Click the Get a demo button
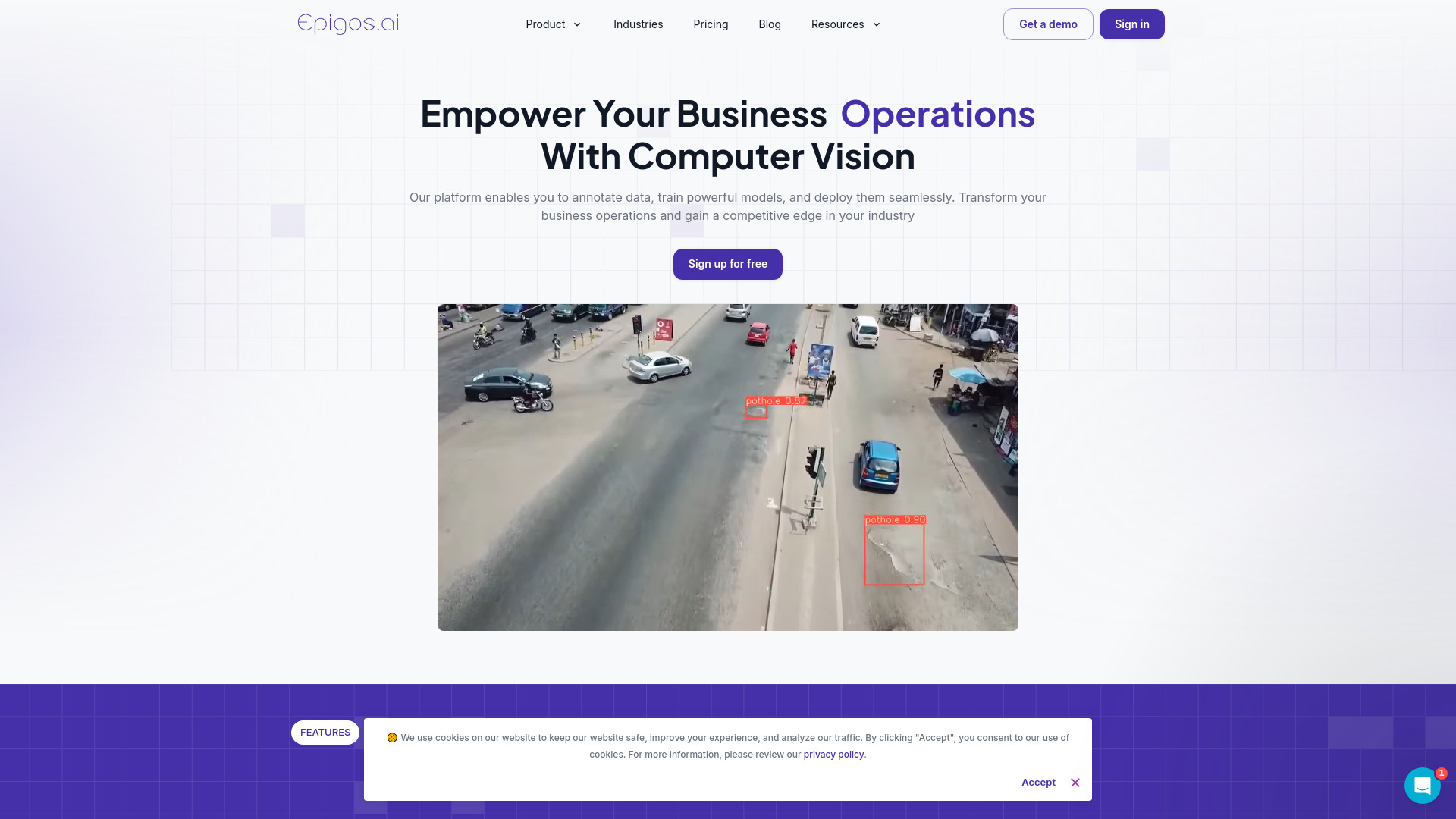The height and width of the screenshot is (819, 1456). point(1048,24)
